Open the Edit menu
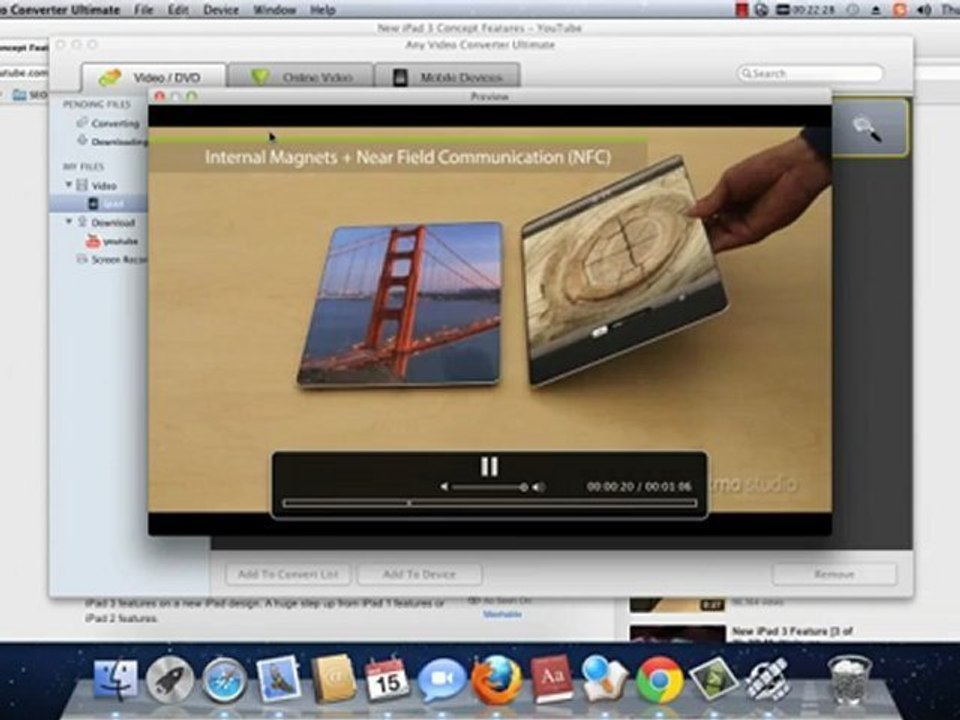The height and width of the screenshot is (720, 960). coord(178,10)
